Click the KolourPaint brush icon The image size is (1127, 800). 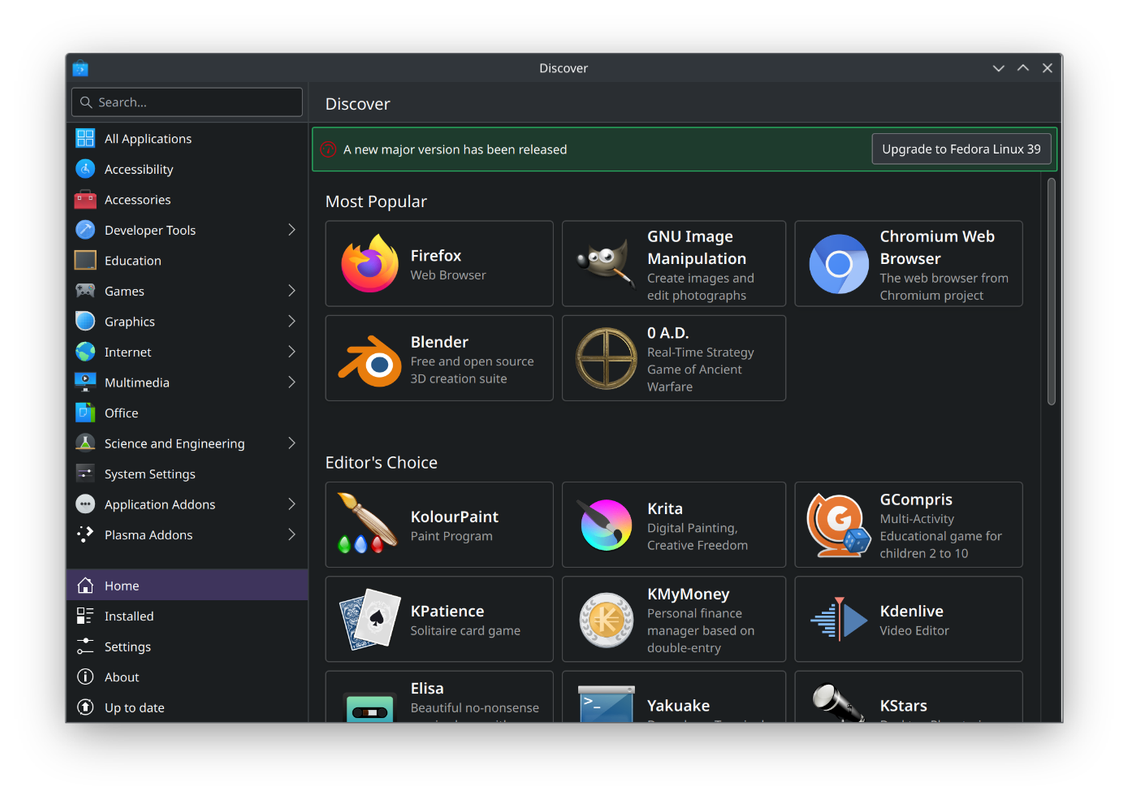tap(367, 524)
